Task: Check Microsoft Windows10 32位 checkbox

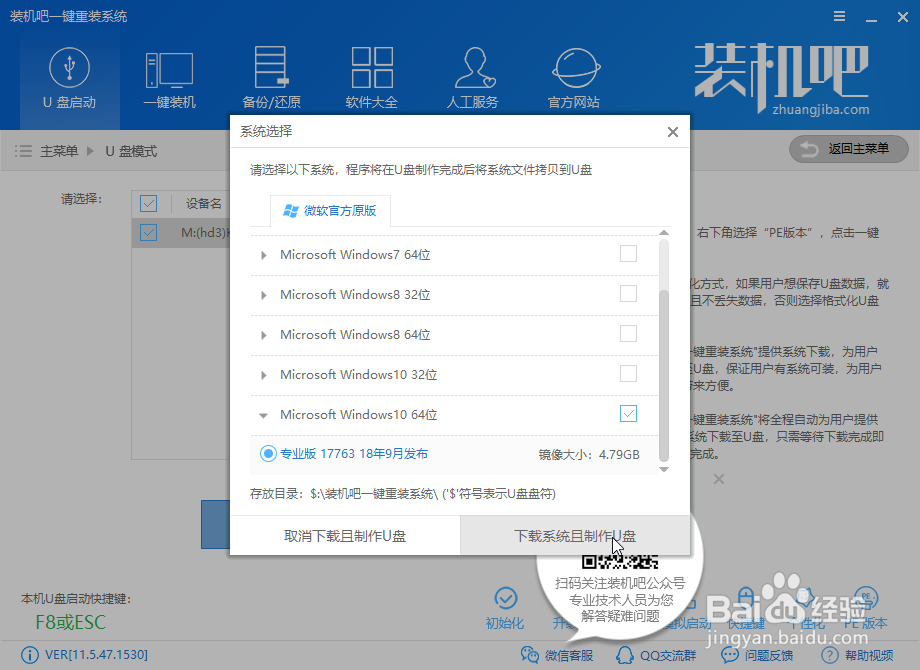Action: point(628,374)
